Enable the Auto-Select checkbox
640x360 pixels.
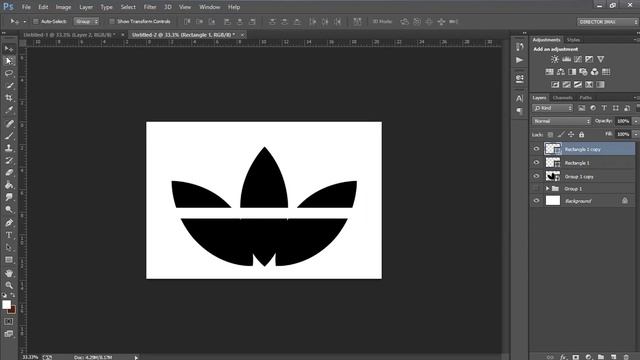(x=36, y=21)
